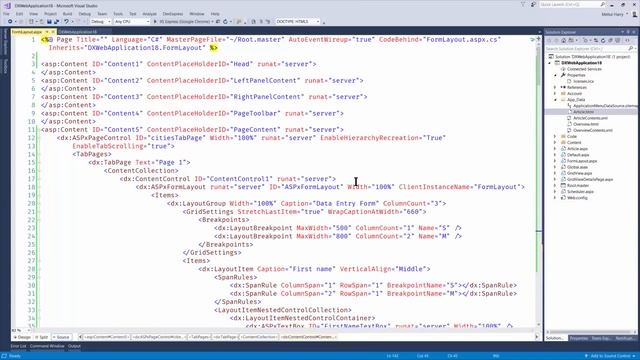Open the Debug menu
This screenshot has width=640, height=360.
pos(84,14)
